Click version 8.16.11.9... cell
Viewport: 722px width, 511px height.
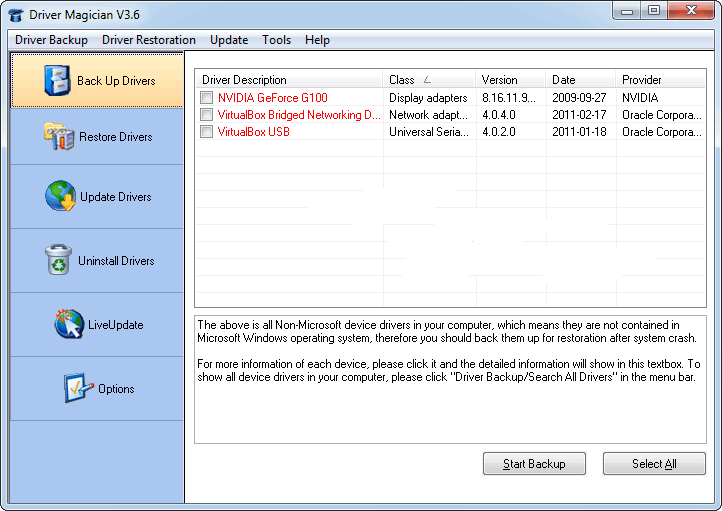pyautogui.click(x=509, y=98)
